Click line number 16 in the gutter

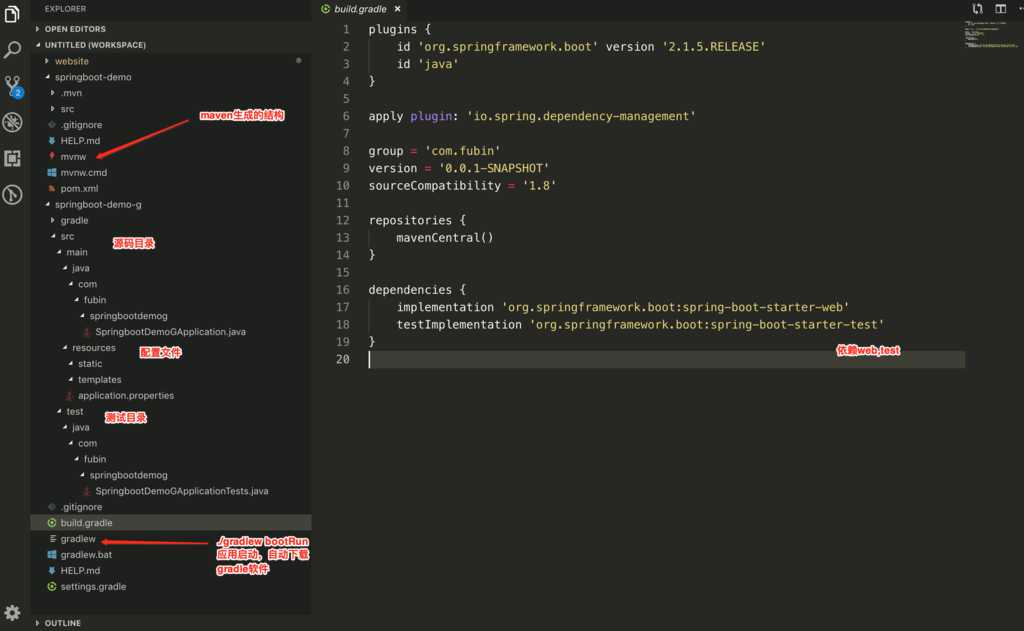pos(343,289)
